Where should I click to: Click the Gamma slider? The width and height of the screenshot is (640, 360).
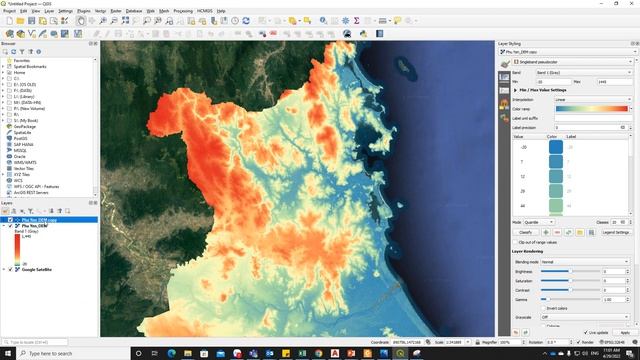570,300
